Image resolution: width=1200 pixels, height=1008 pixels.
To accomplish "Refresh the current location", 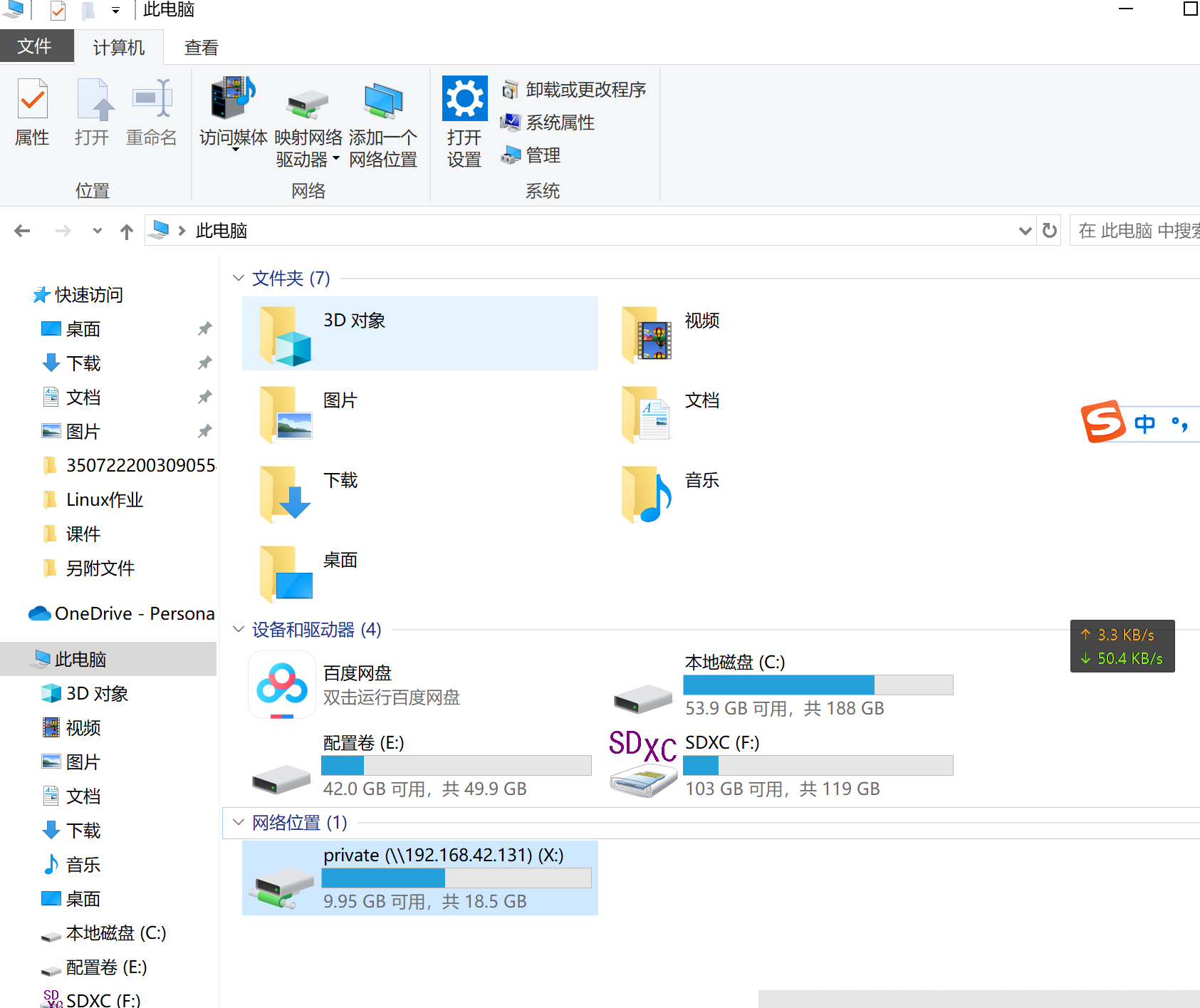I will tap(1050, 231).
